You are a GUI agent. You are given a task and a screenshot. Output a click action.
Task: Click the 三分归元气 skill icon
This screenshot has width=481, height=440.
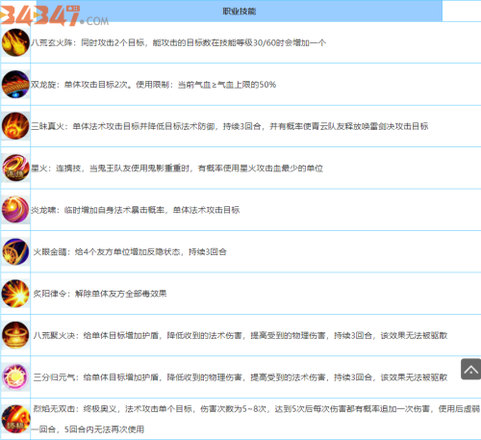[15, 377]
